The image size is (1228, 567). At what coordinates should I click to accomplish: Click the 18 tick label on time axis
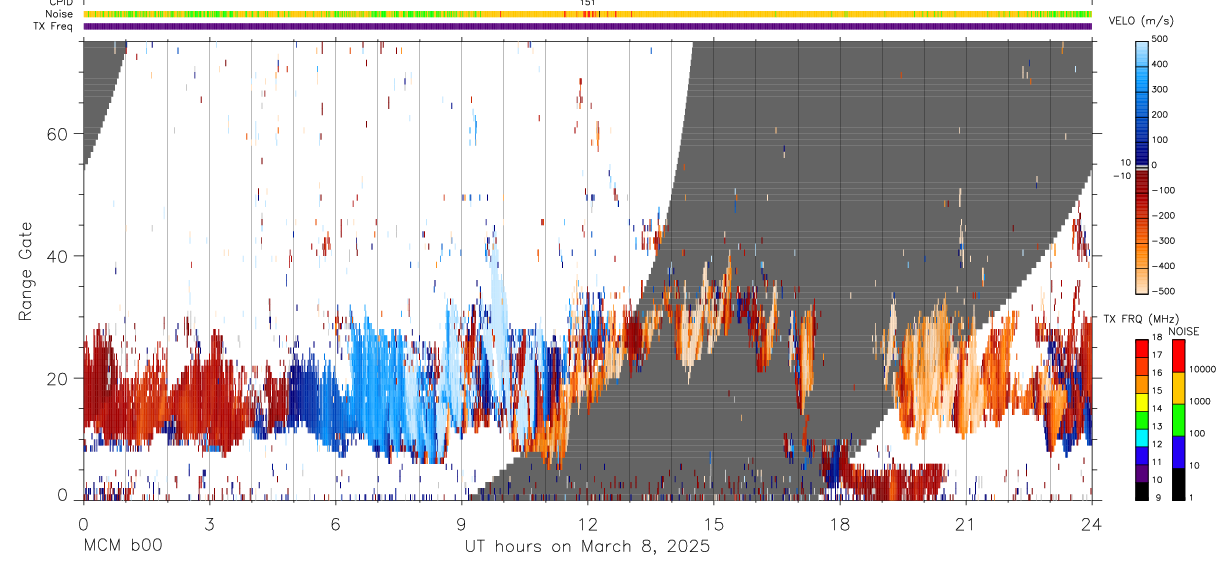click(x=839, y=523)
